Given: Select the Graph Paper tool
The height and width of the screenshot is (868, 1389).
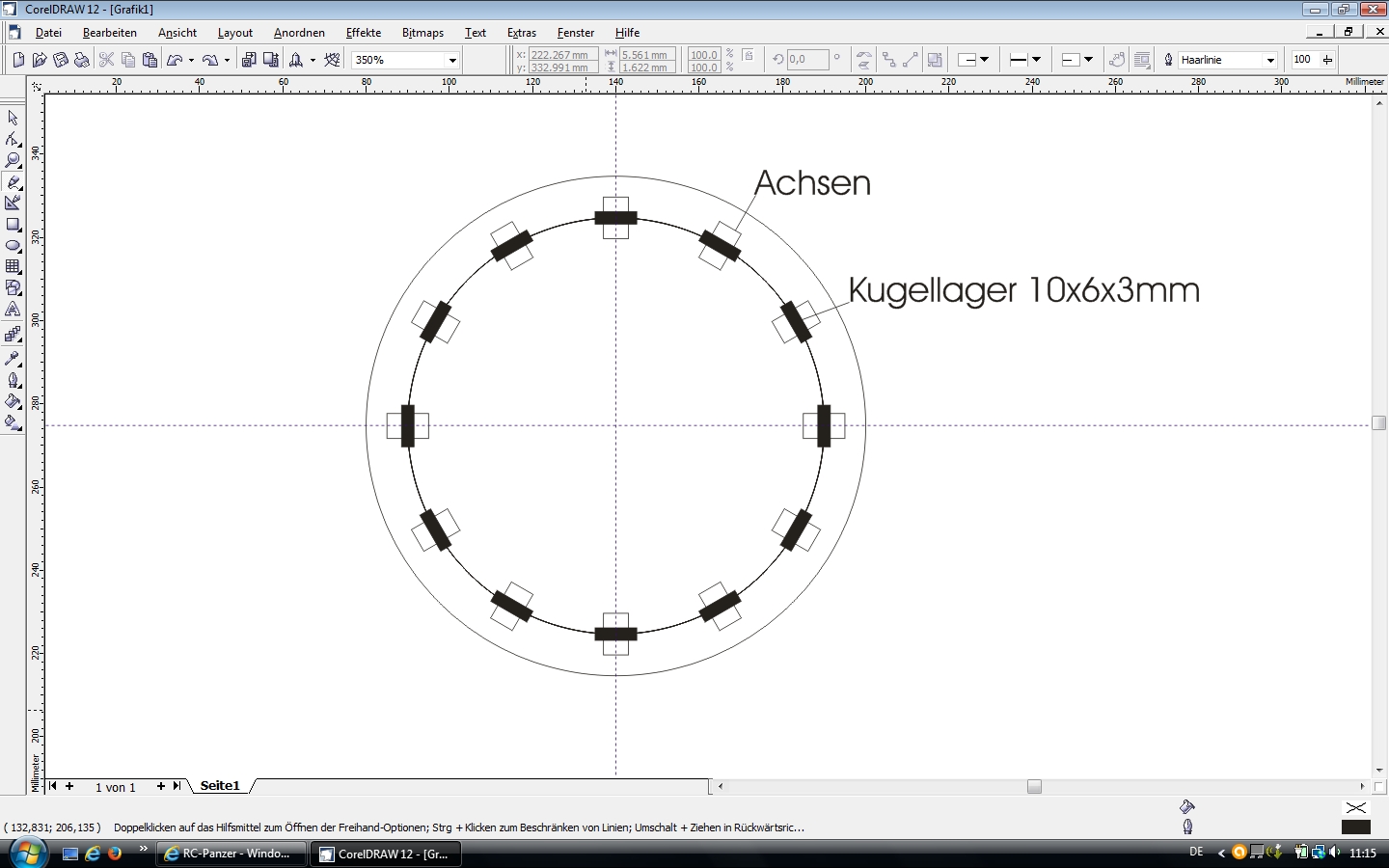Looking at the screenshot, I should (13, 266).
